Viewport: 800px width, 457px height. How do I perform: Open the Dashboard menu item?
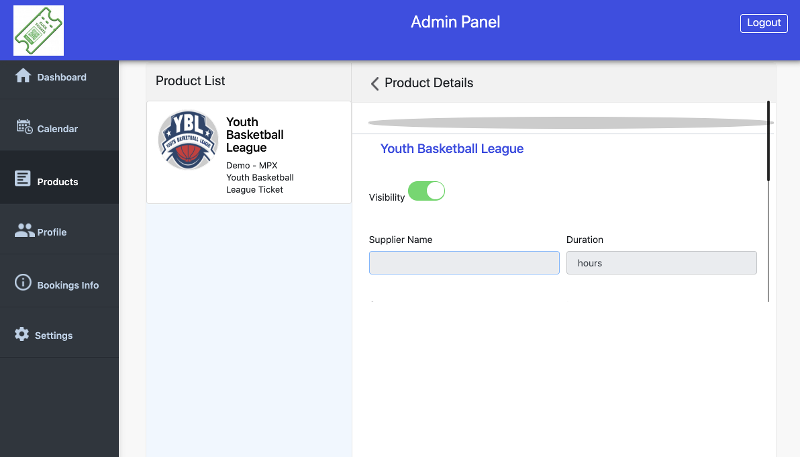[59, 77]
